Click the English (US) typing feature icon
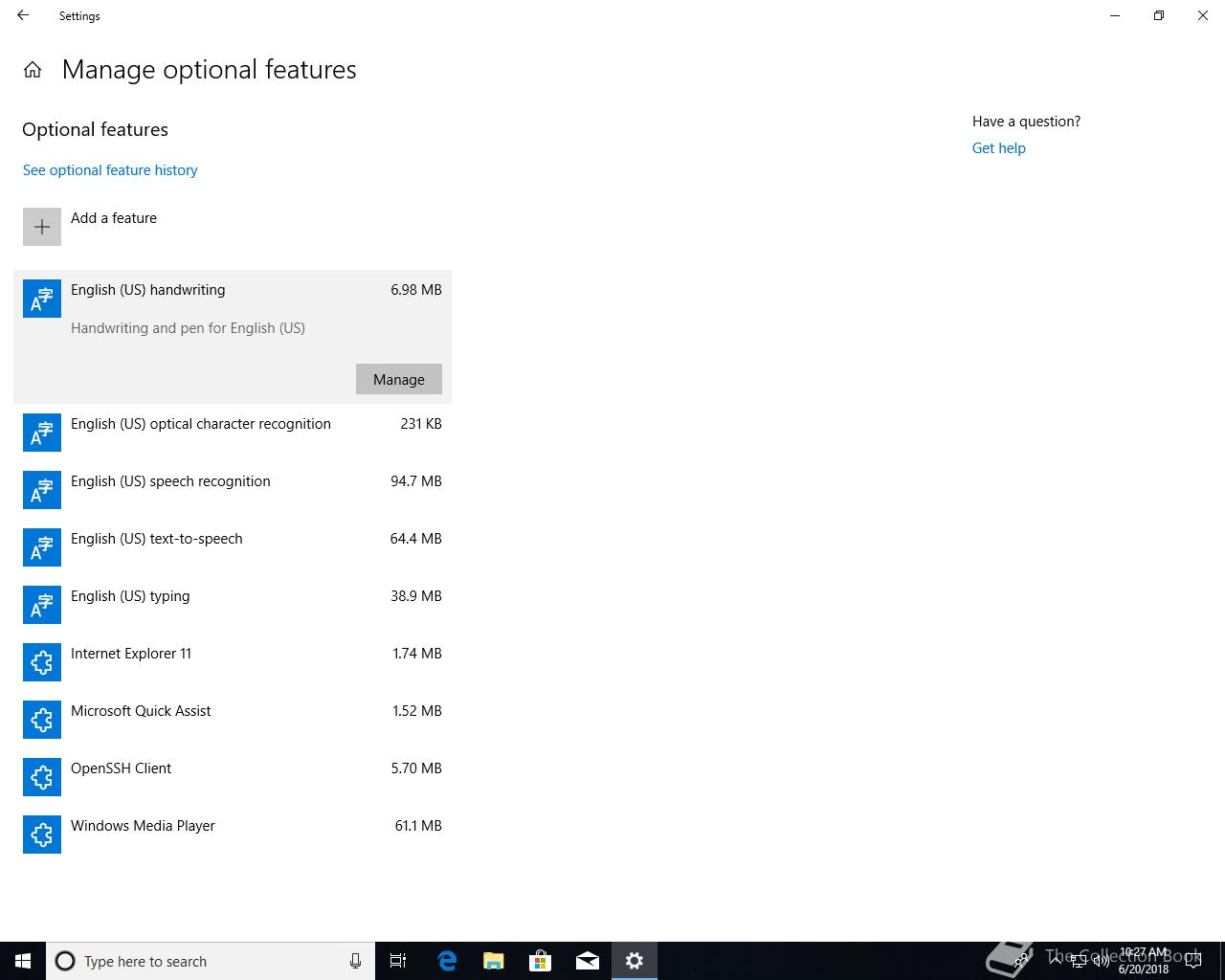 42,605
